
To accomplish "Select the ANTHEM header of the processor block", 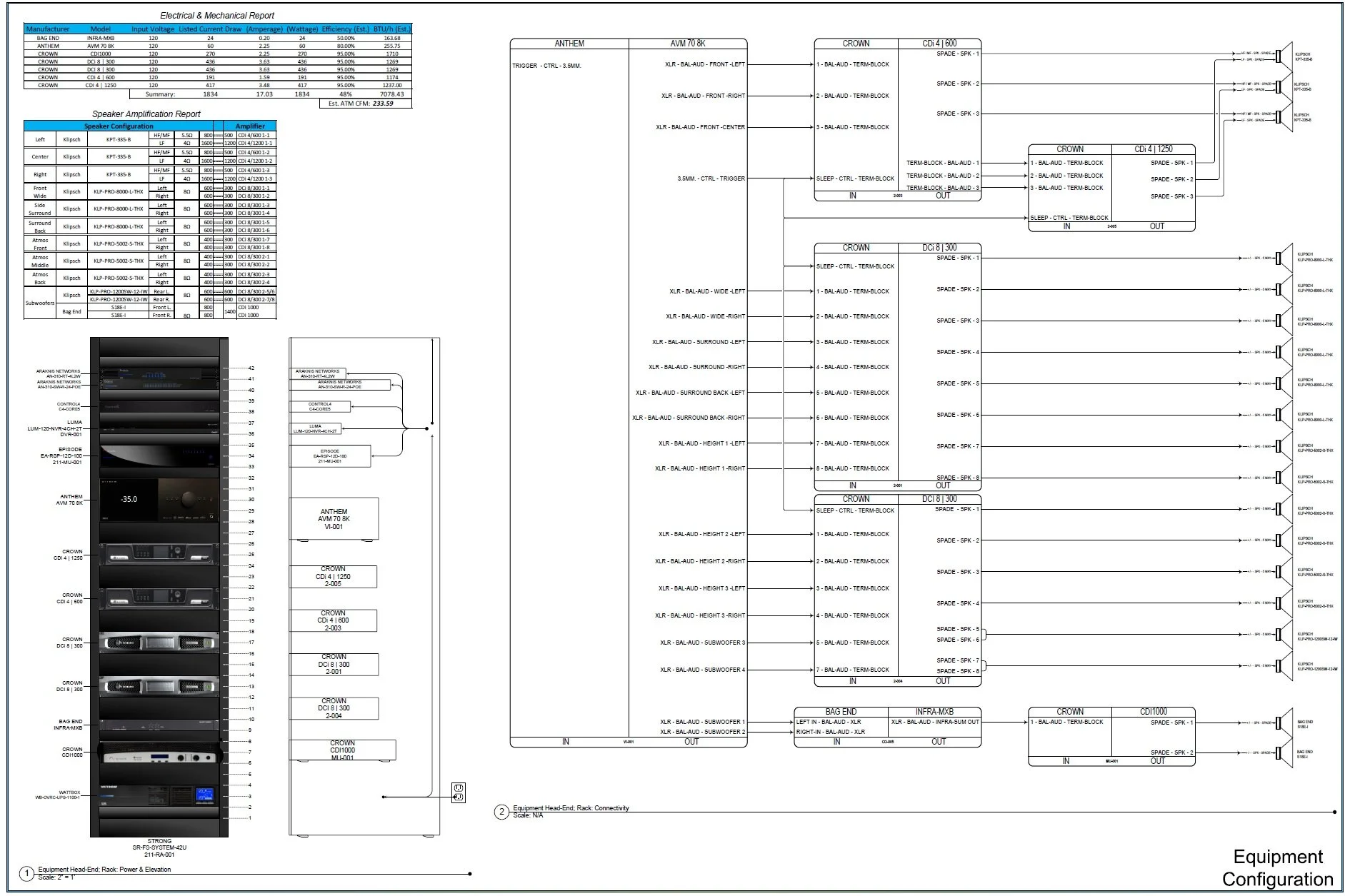I will pos(569,44).
